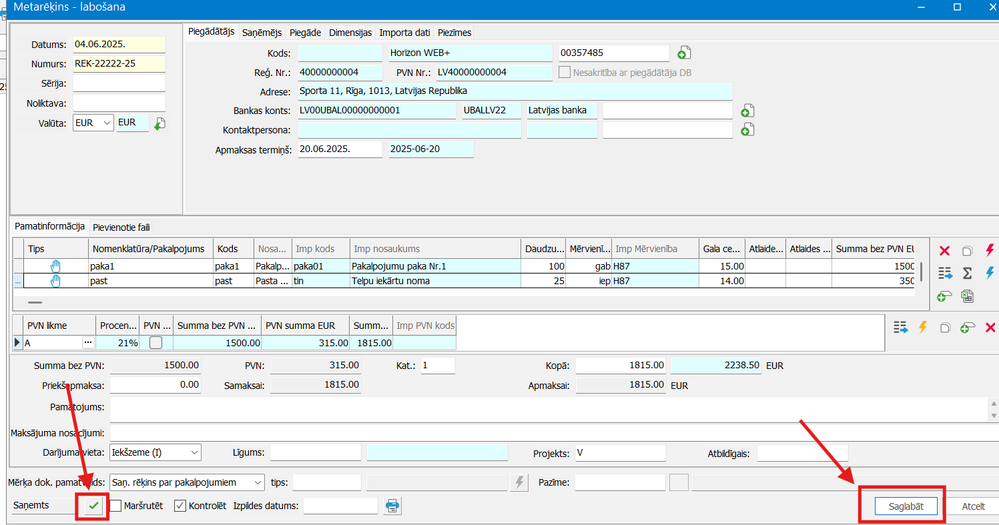Click the Pakalpojumu paka Nr.1 cell
Screen dimensions: 999x525
point(435,266)
